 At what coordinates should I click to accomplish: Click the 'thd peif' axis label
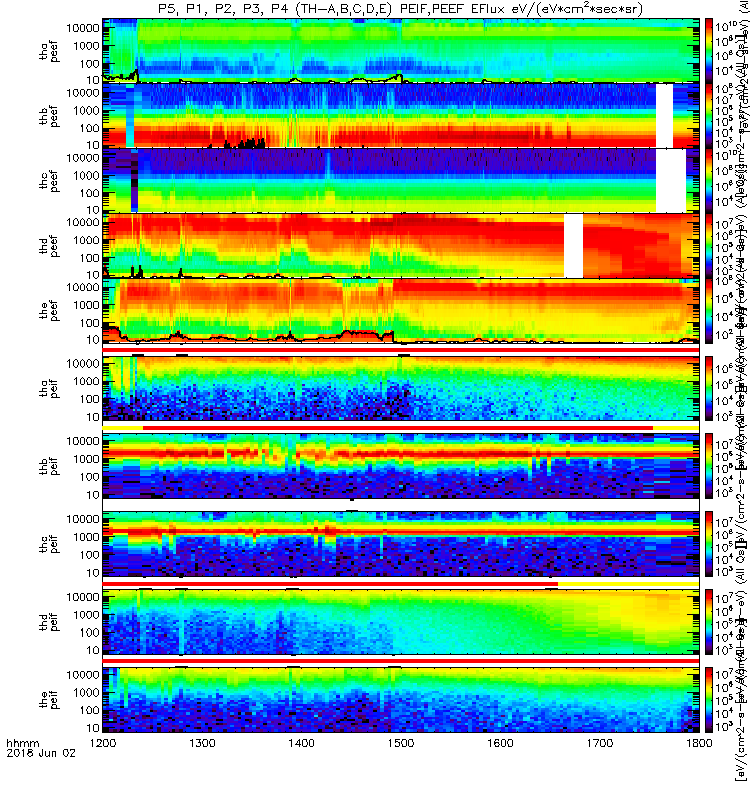pyautogui.click(x=49, y=622)
